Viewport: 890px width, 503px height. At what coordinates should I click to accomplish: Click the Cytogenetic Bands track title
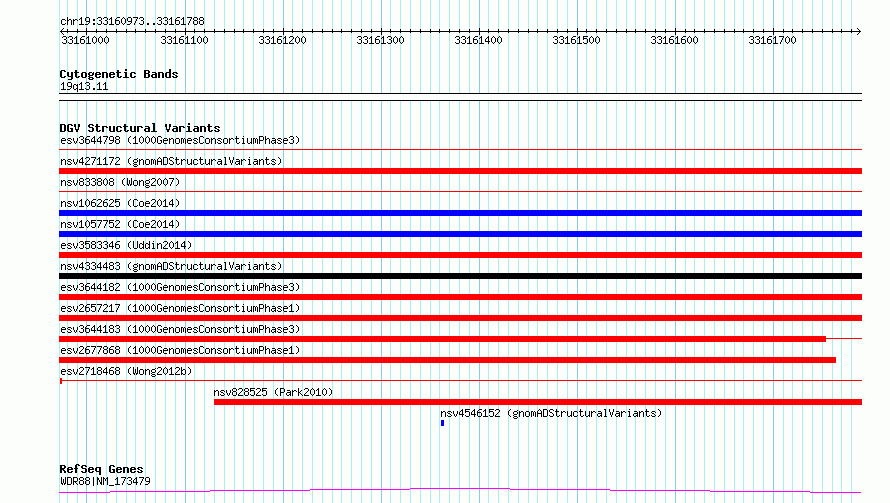point(119,74)
